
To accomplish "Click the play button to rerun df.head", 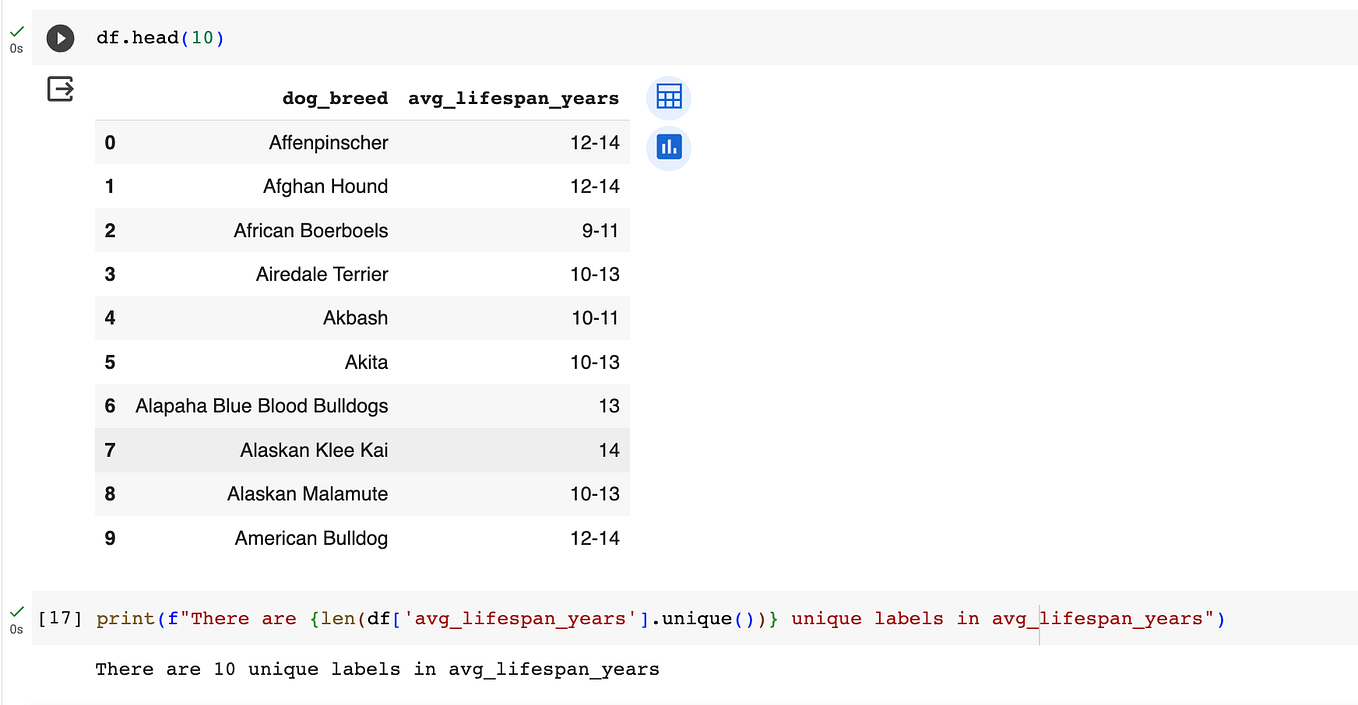I will tap(60, 38).
